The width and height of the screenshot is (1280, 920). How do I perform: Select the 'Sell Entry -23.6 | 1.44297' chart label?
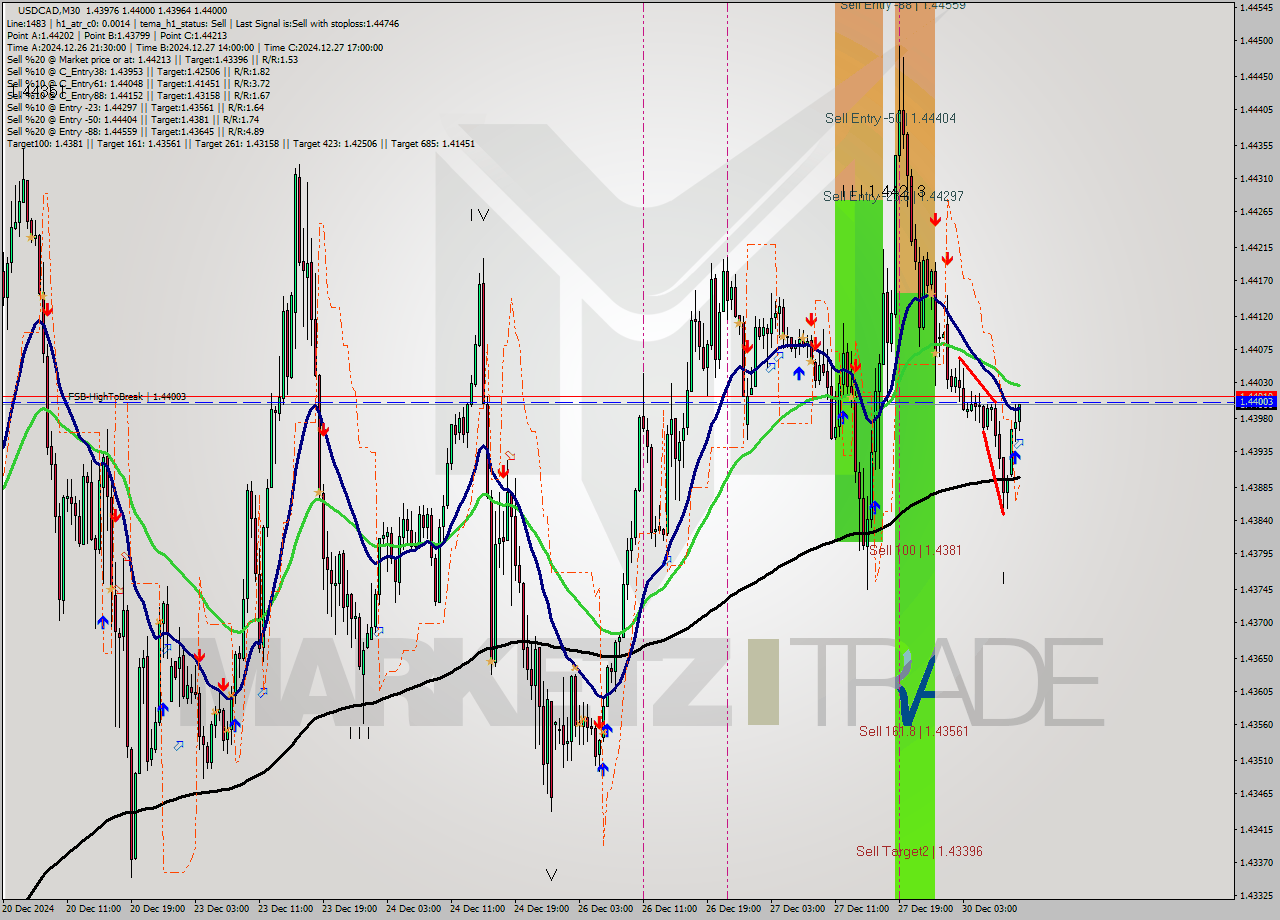(893, 196)
